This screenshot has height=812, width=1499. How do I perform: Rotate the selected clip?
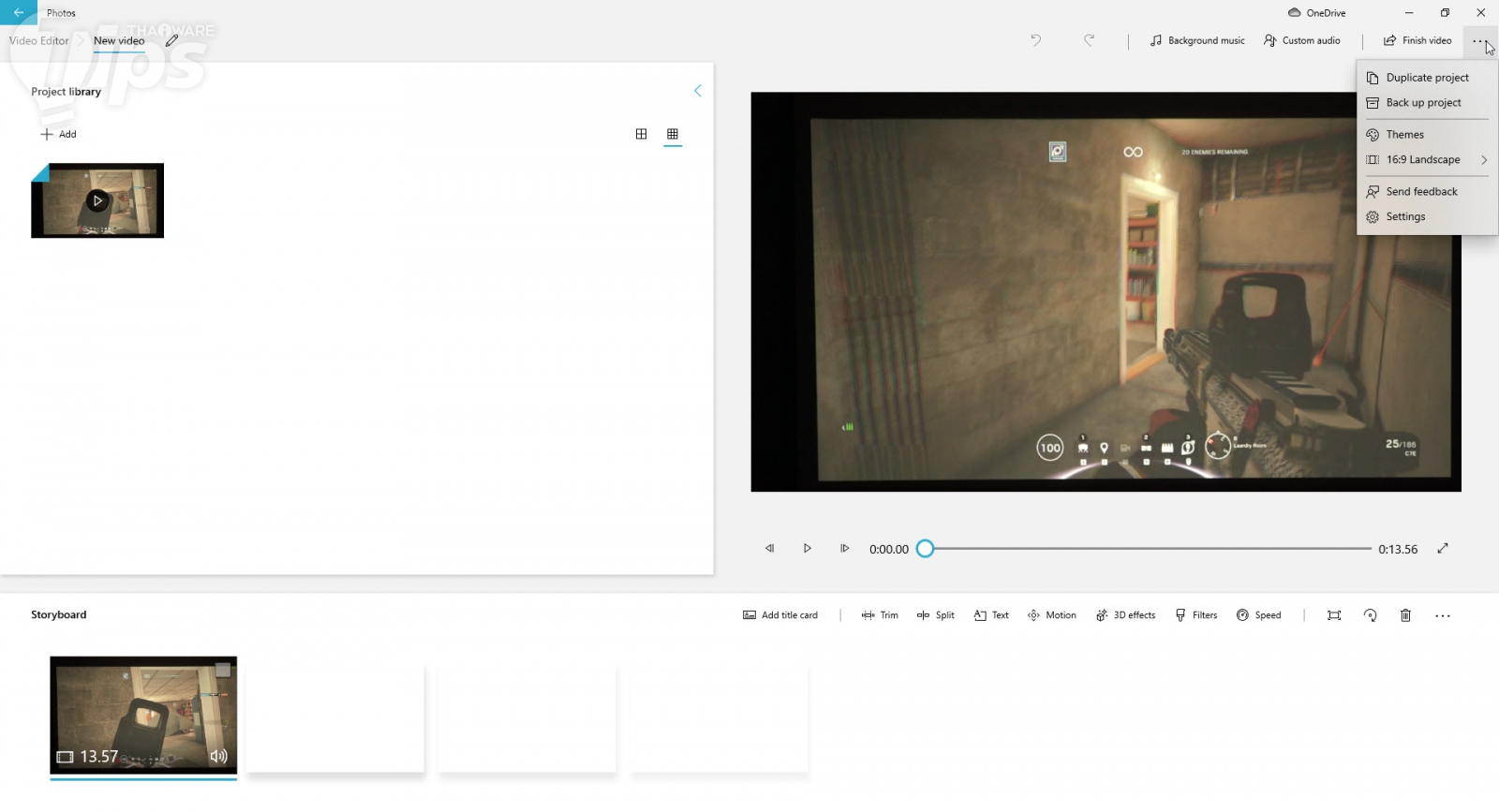coord(1370,615)
